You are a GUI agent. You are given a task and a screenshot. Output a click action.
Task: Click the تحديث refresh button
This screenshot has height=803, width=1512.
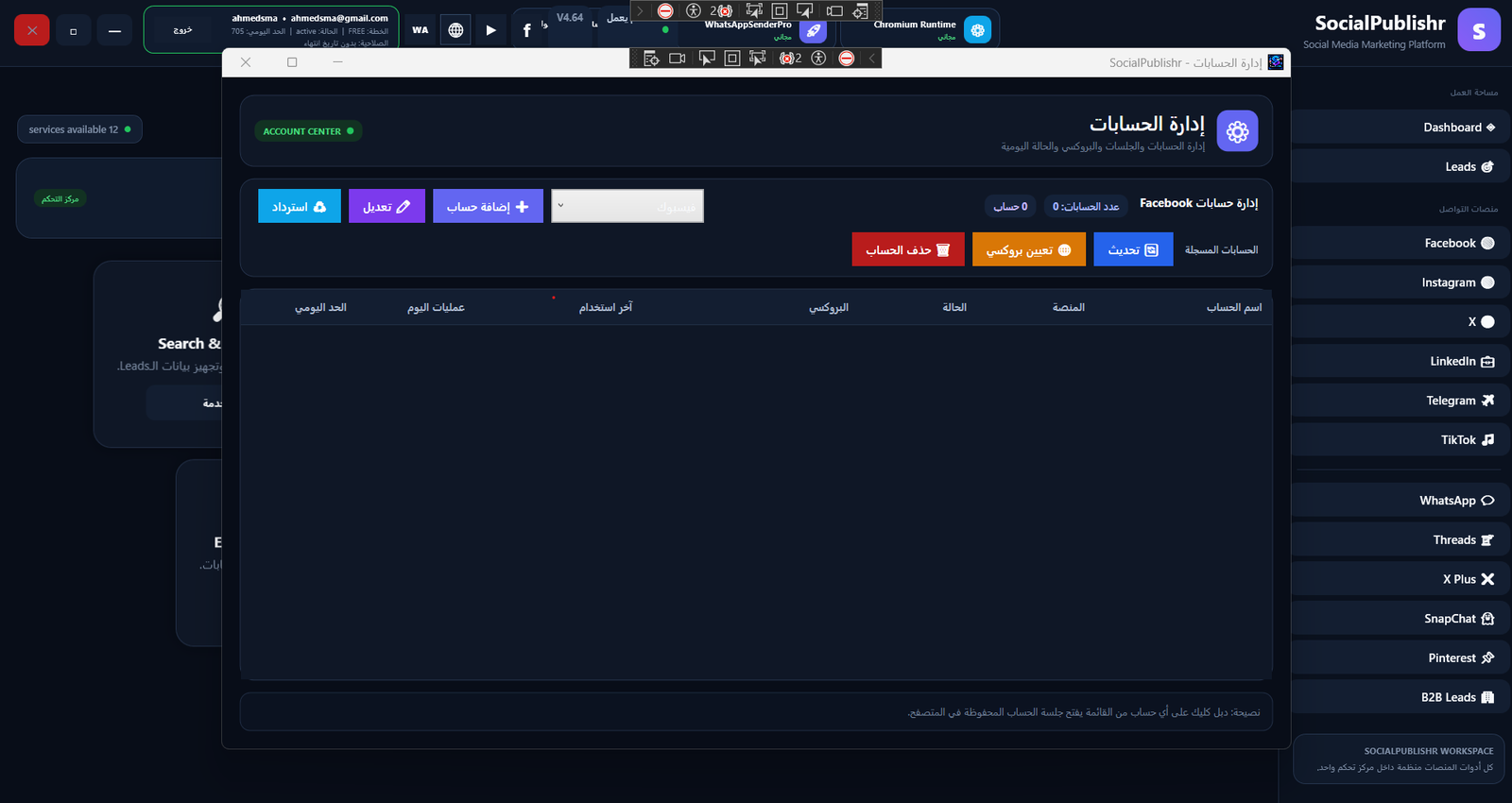click(x=1133, y=249)
